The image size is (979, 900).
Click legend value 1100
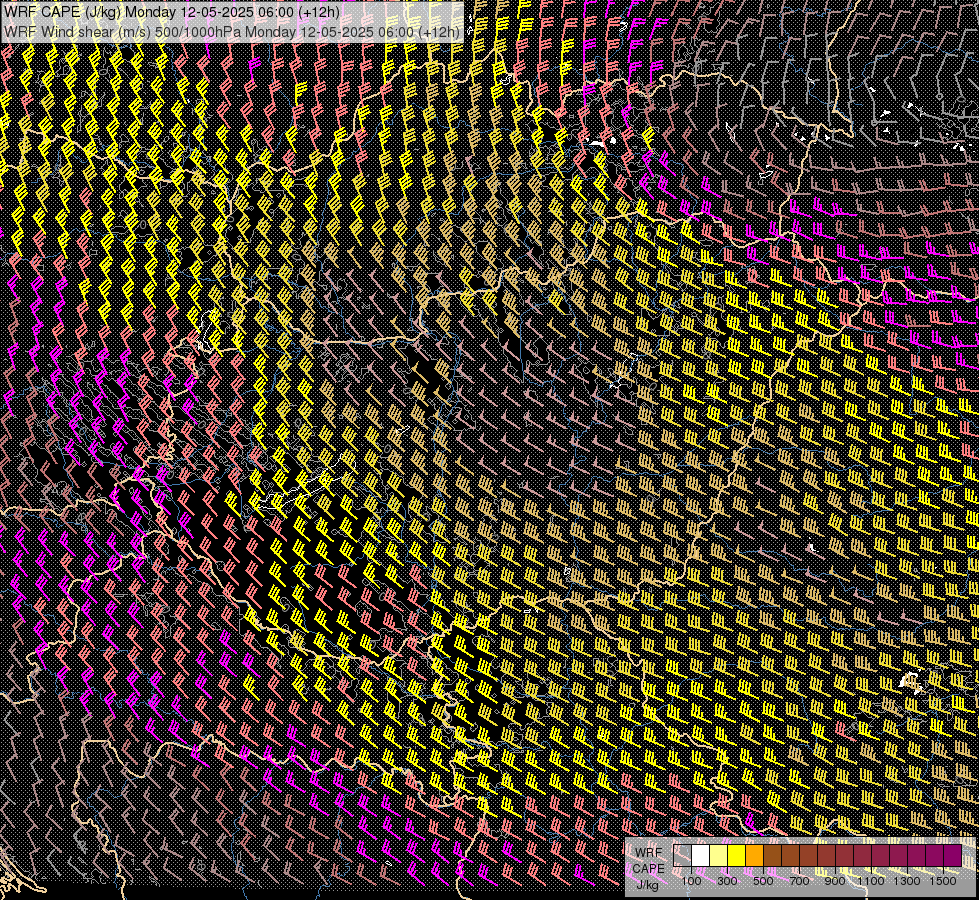pyautogui.click(x=870, y=881)
